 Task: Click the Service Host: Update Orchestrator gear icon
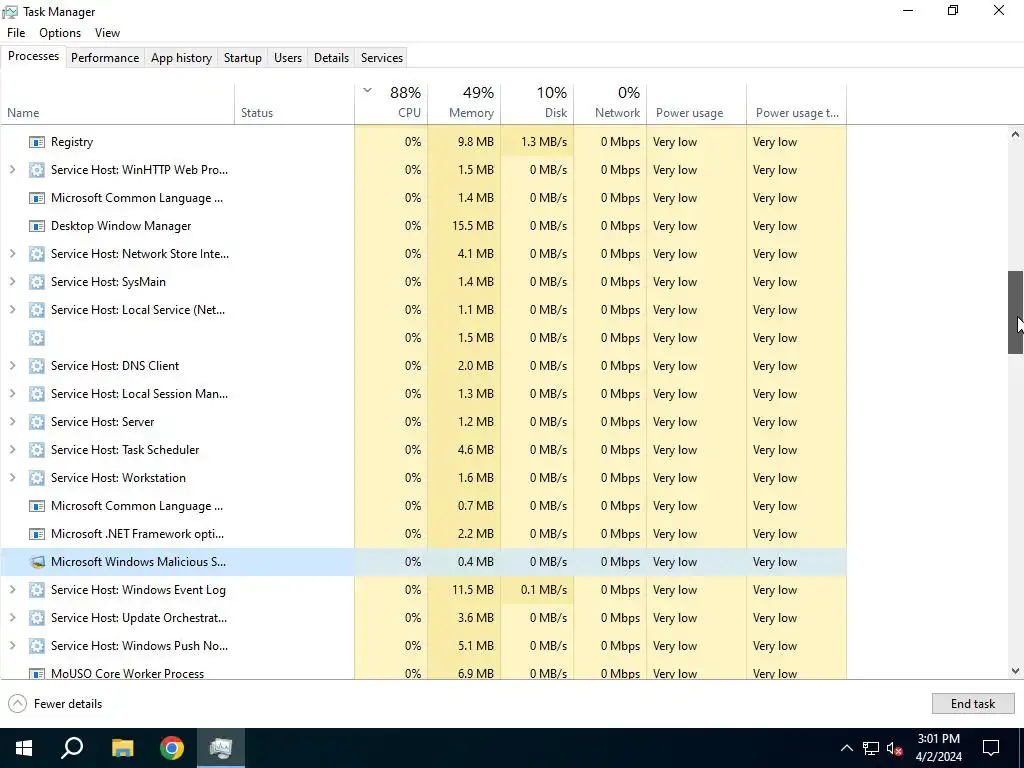coord(37,618)
